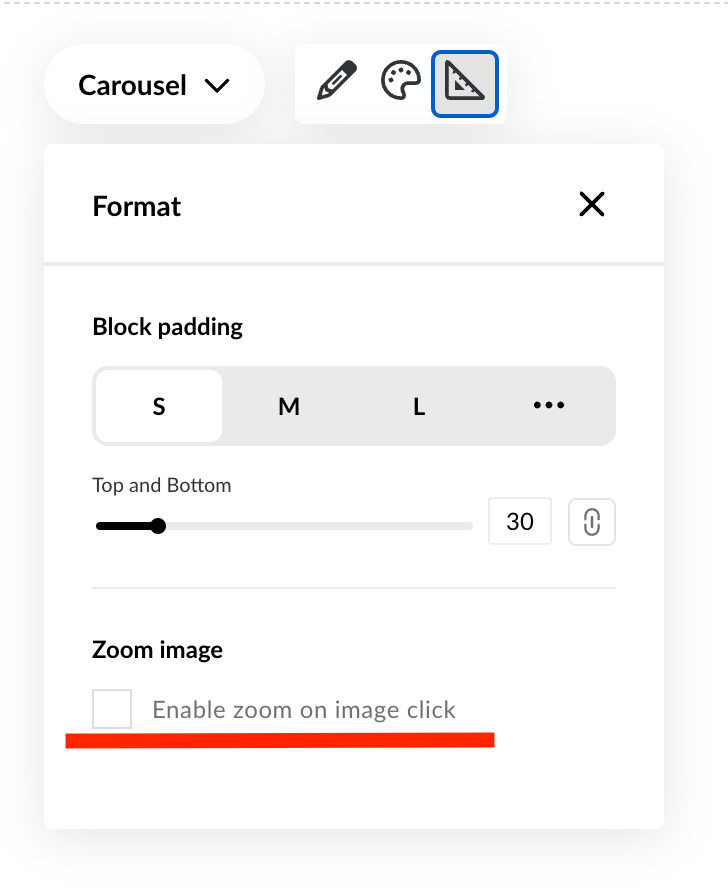The image size is (728, 890).
Task: Expand the chevron beside Carousel
Action: (x=216, y=86)
